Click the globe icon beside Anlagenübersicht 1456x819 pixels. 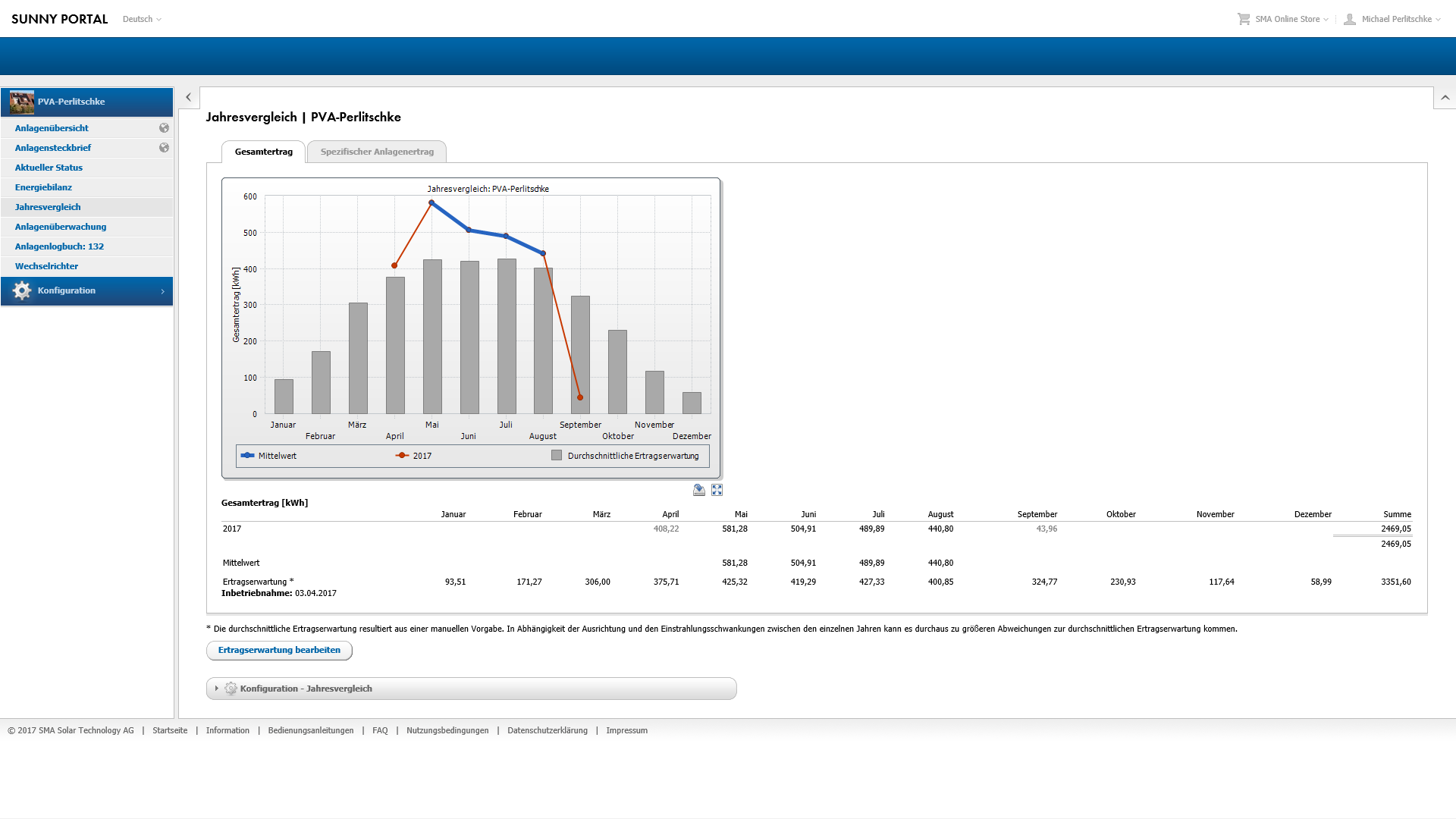164,128
